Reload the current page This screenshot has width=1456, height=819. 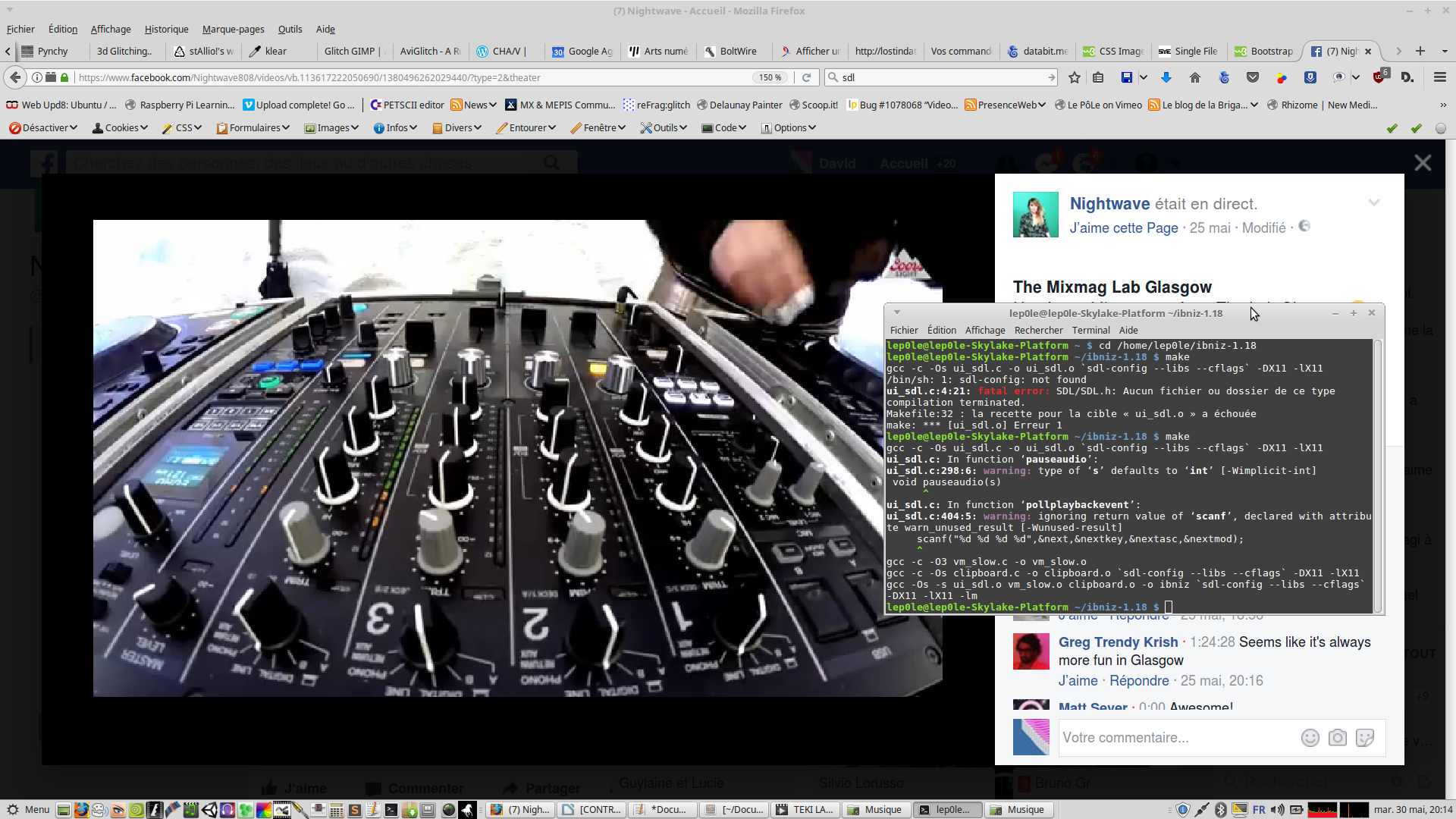(807, 77)
